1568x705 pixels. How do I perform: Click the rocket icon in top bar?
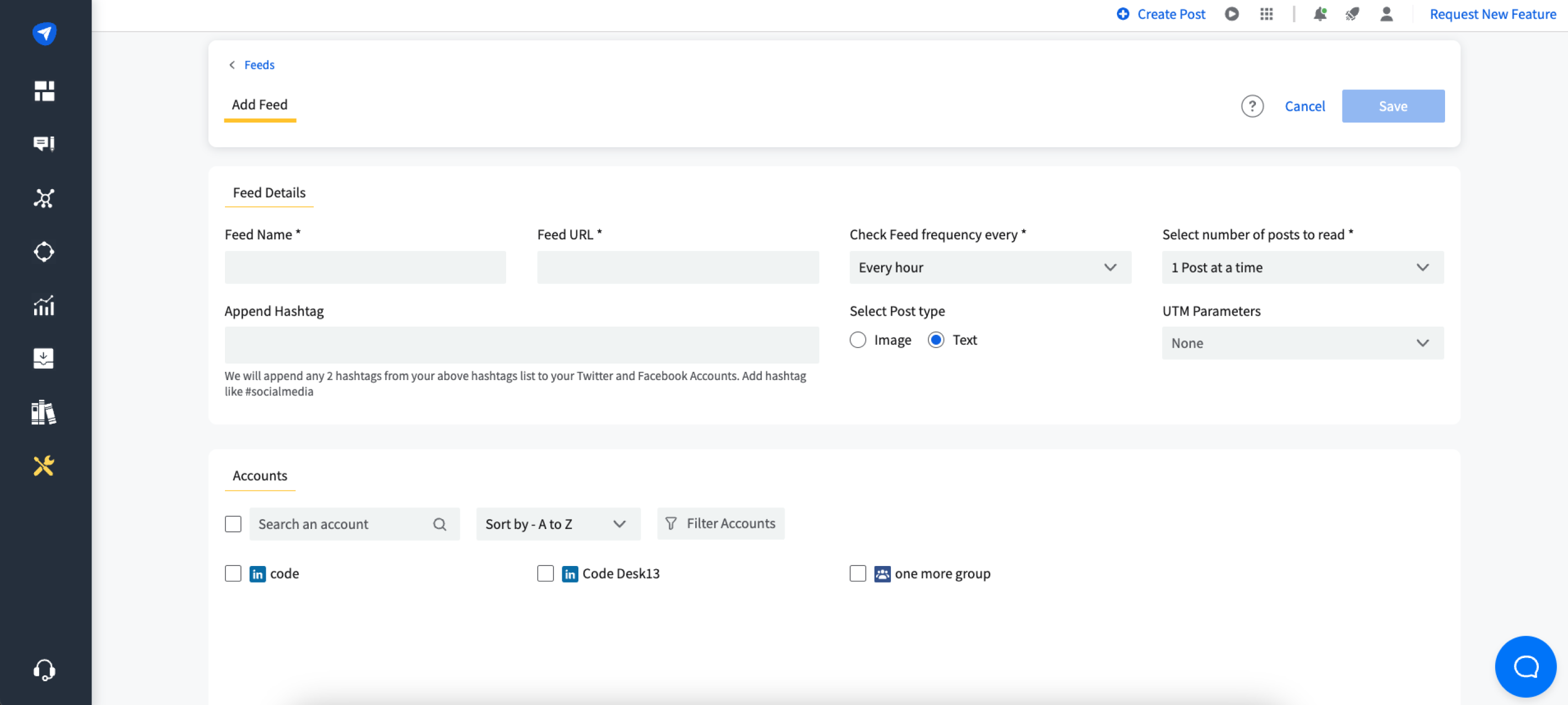tap(1352, 14)
